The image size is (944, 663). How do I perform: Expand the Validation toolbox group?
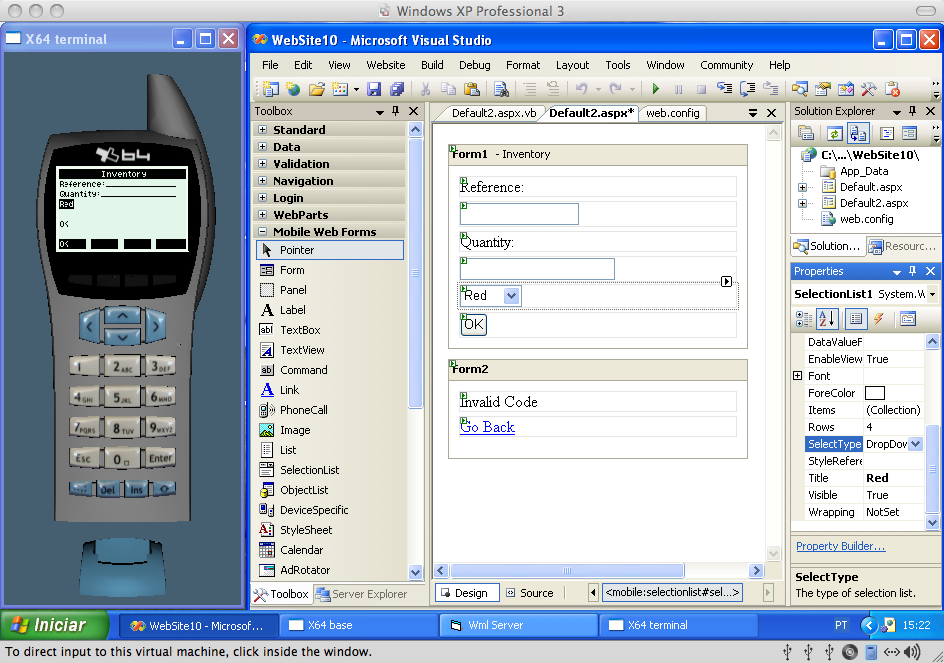262,163
